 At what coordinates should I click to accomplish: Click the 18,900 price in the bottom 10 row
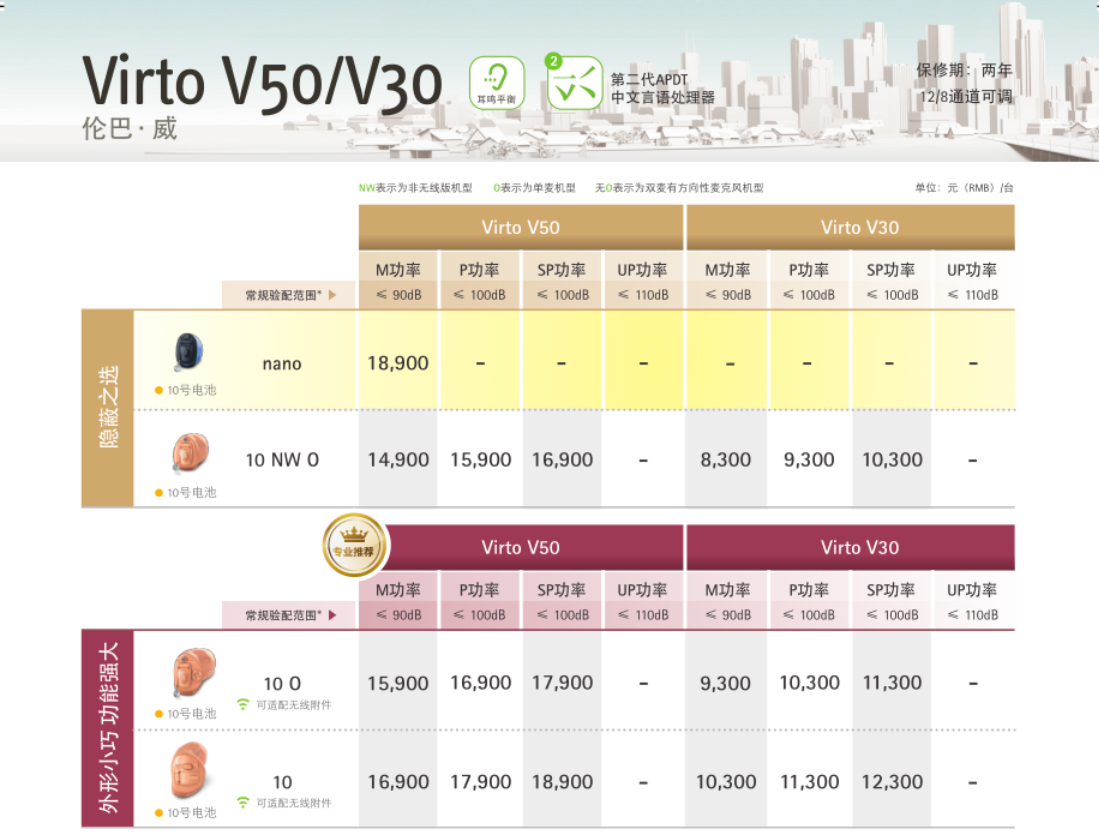coord(562,782)
